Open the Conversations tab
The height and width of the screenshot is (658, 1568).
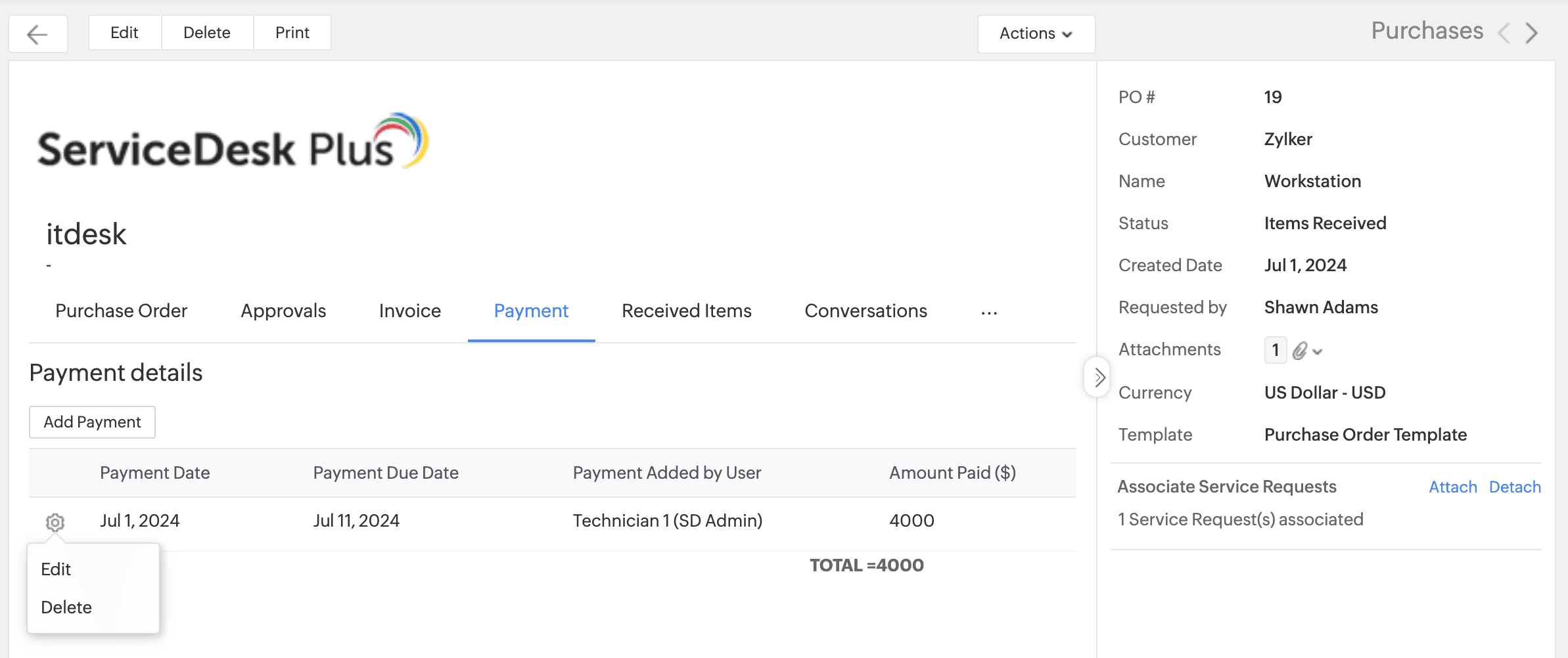[865, 311]
